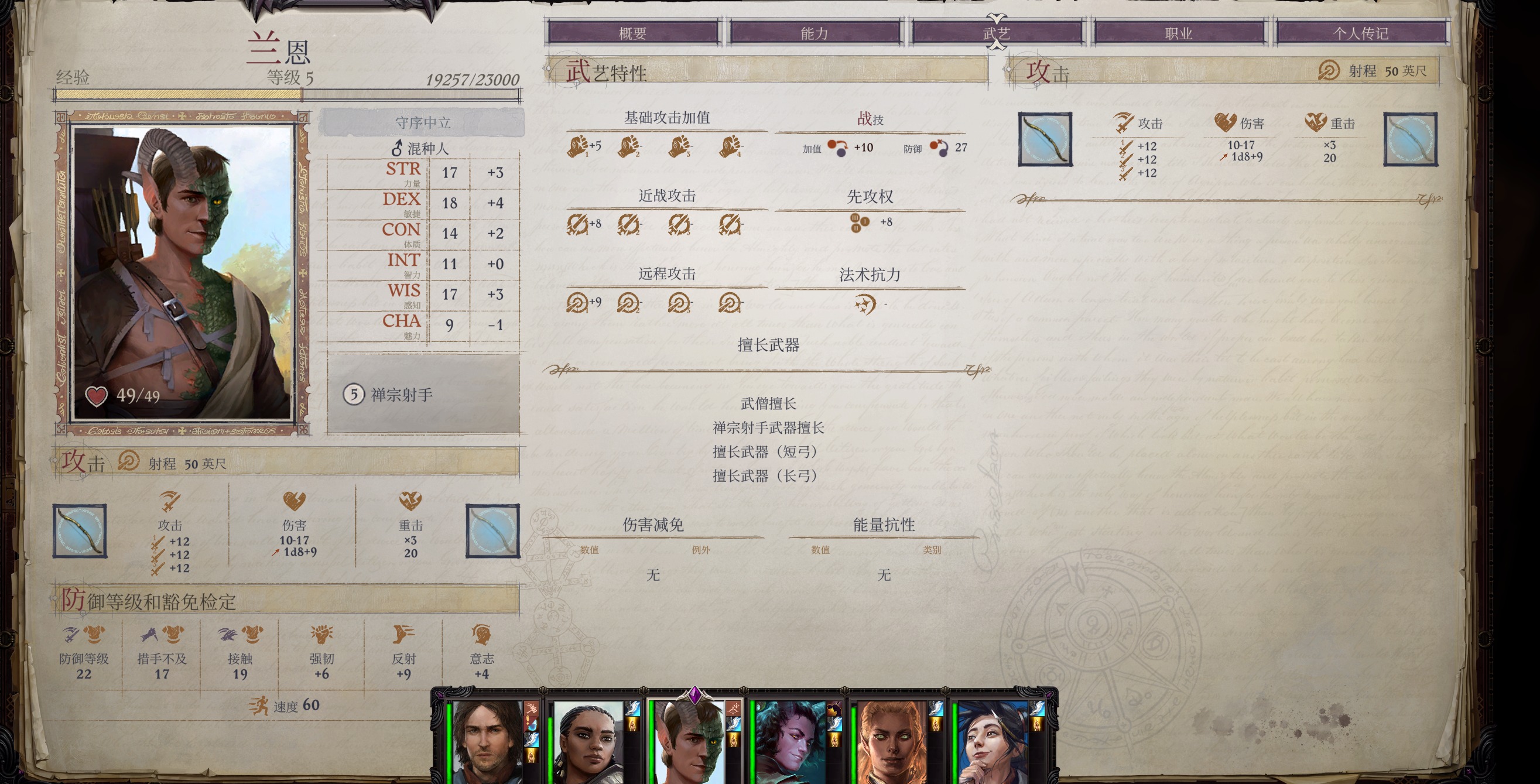This screenshot has height=784, width=1540.
Task: Click the 速度 running speed icon
Action: coord(258,705)
